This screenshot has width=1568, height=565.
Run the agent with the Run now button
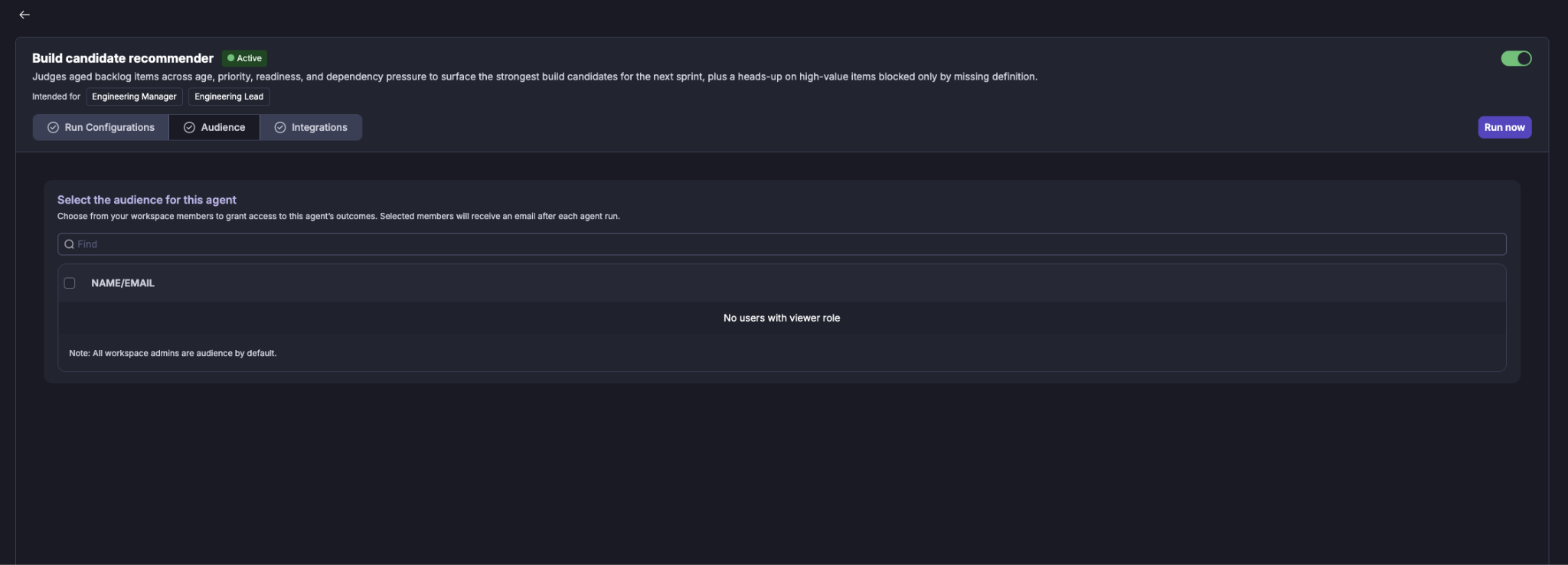(1504, 128)
